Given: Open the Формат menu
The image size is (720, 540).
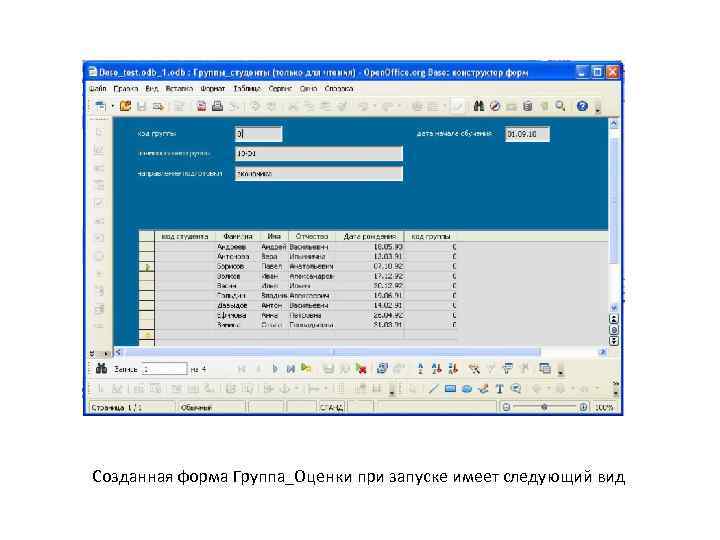Looking at the screenshot, I should click(x=213, y=88).
